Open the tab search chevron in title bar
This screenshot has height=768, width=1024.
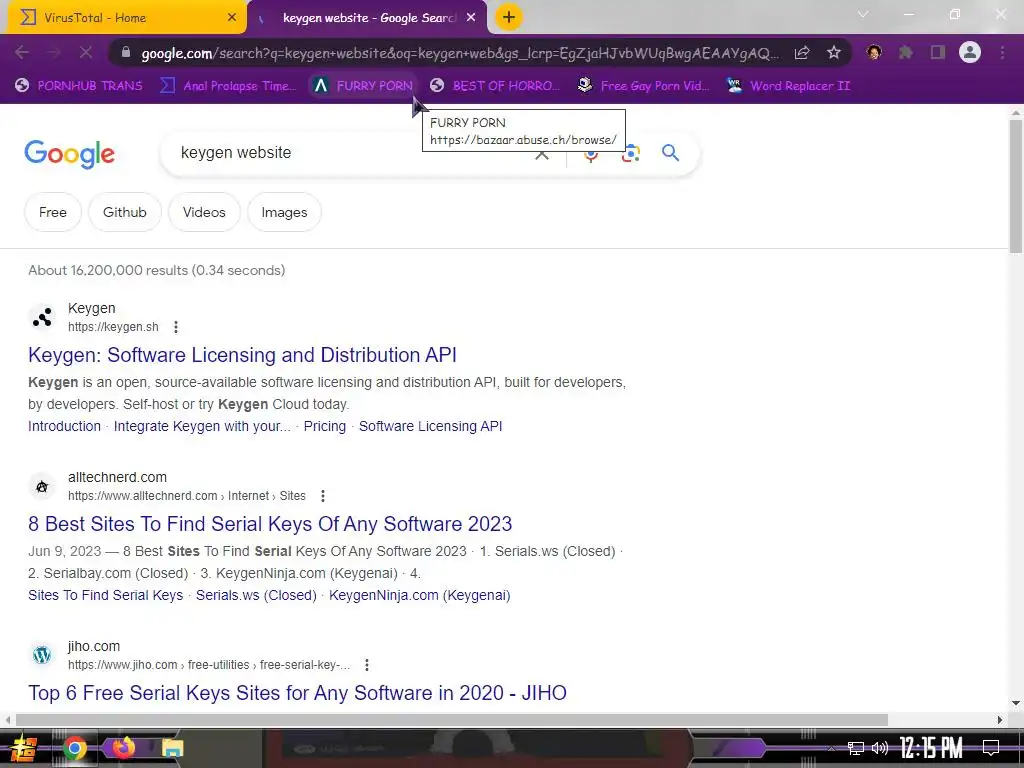[863, 14]
